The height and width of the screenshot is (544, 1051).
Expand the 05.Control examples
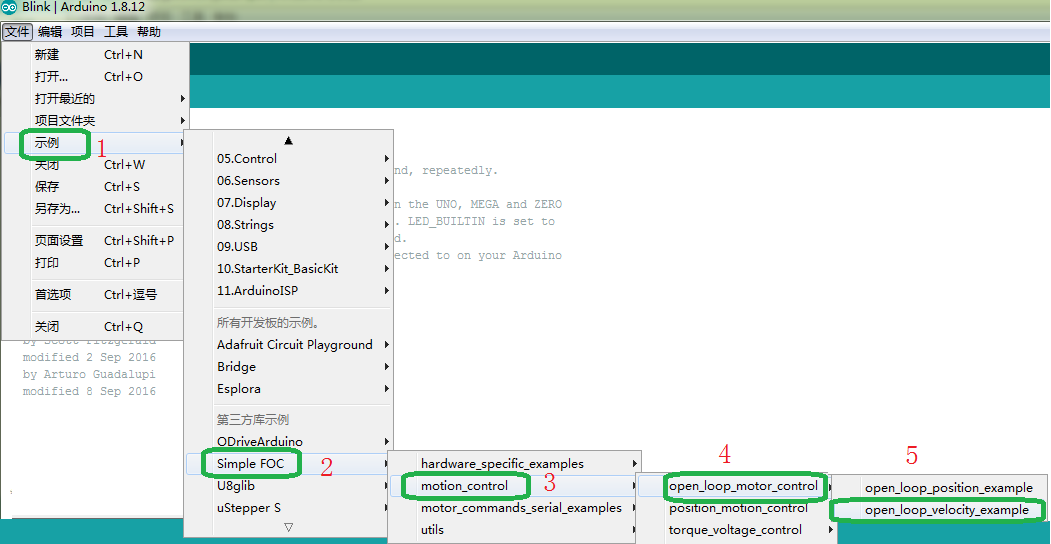pos(289,159)
